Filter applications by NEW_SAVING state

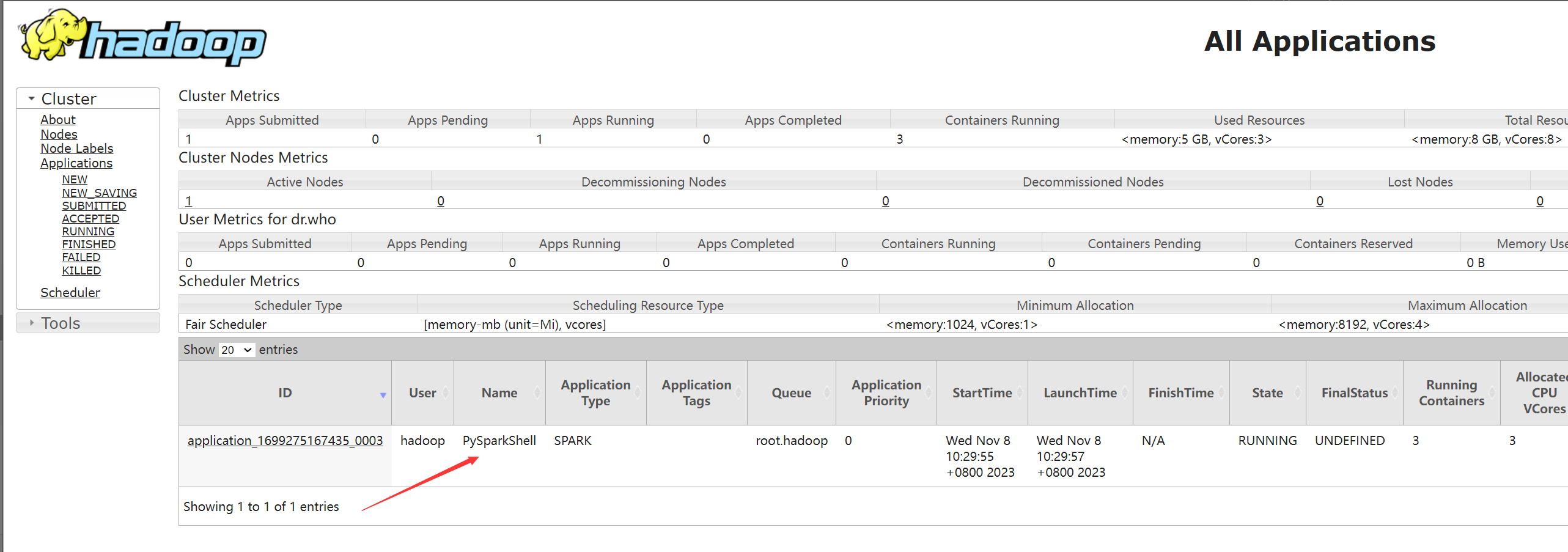pyautogui.click(x=99, y=193)
